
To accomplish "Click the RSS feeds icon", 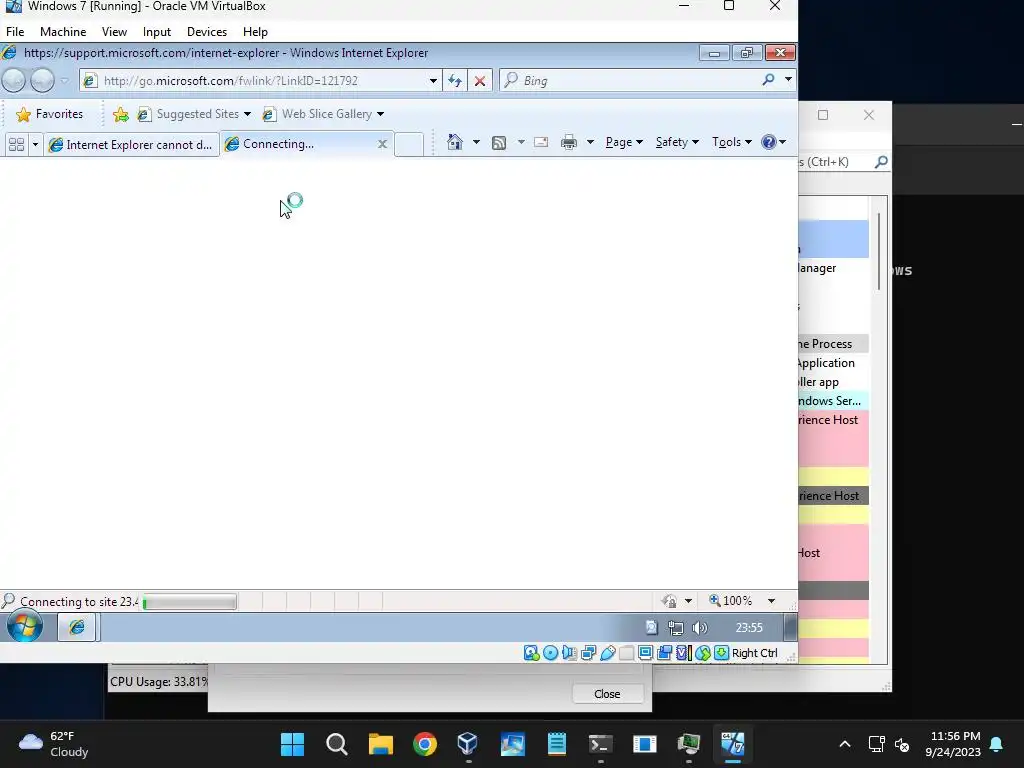I will tap(499, 143).
